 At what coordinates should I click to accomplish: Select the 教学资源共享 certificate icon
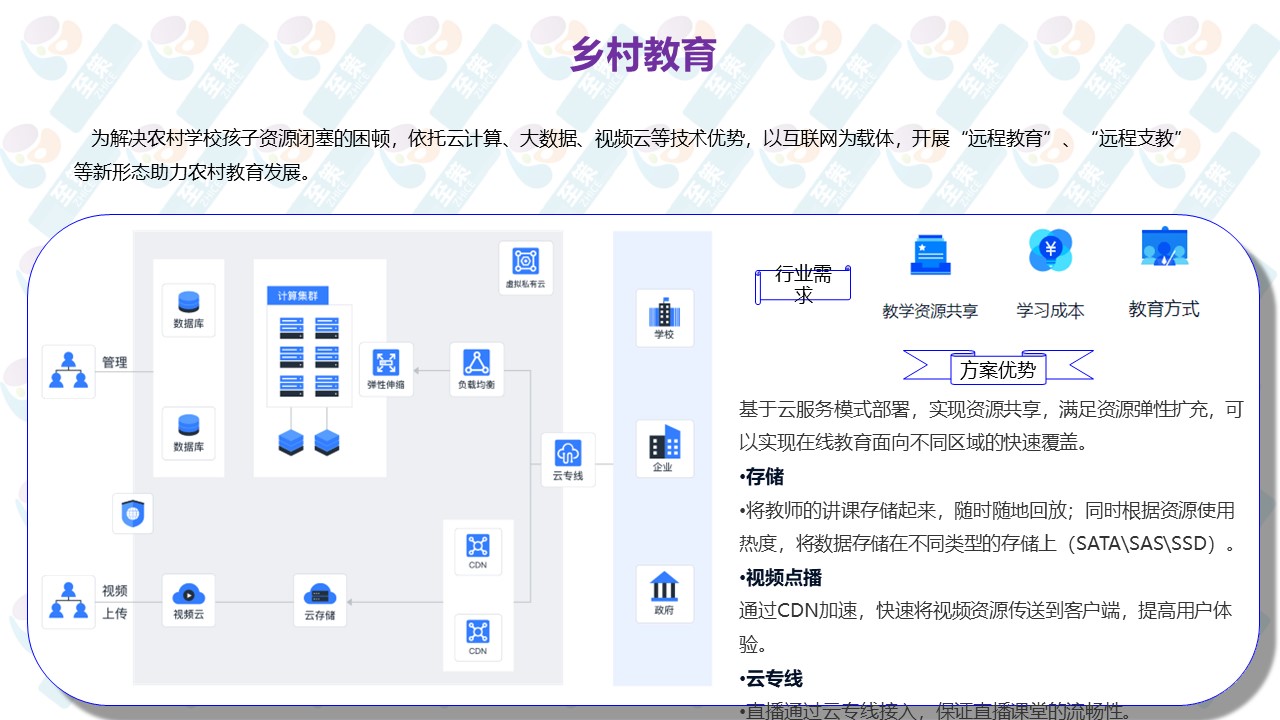[x=930, y=254]
